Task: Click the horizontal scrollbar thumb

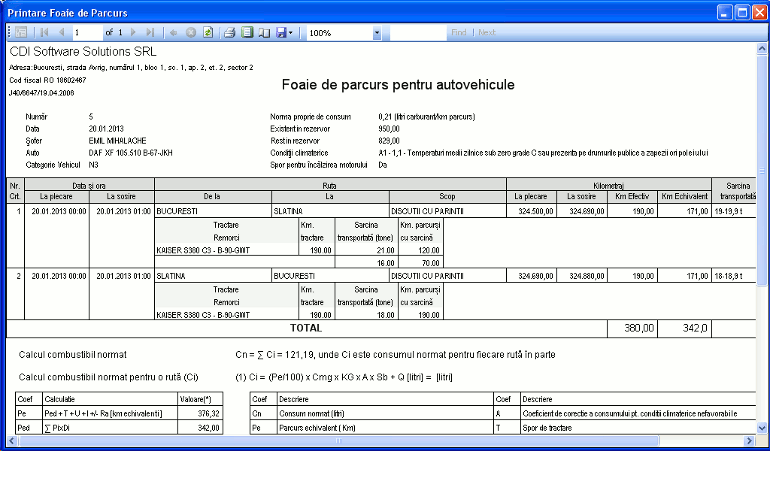Action: (x=338, y=441)
